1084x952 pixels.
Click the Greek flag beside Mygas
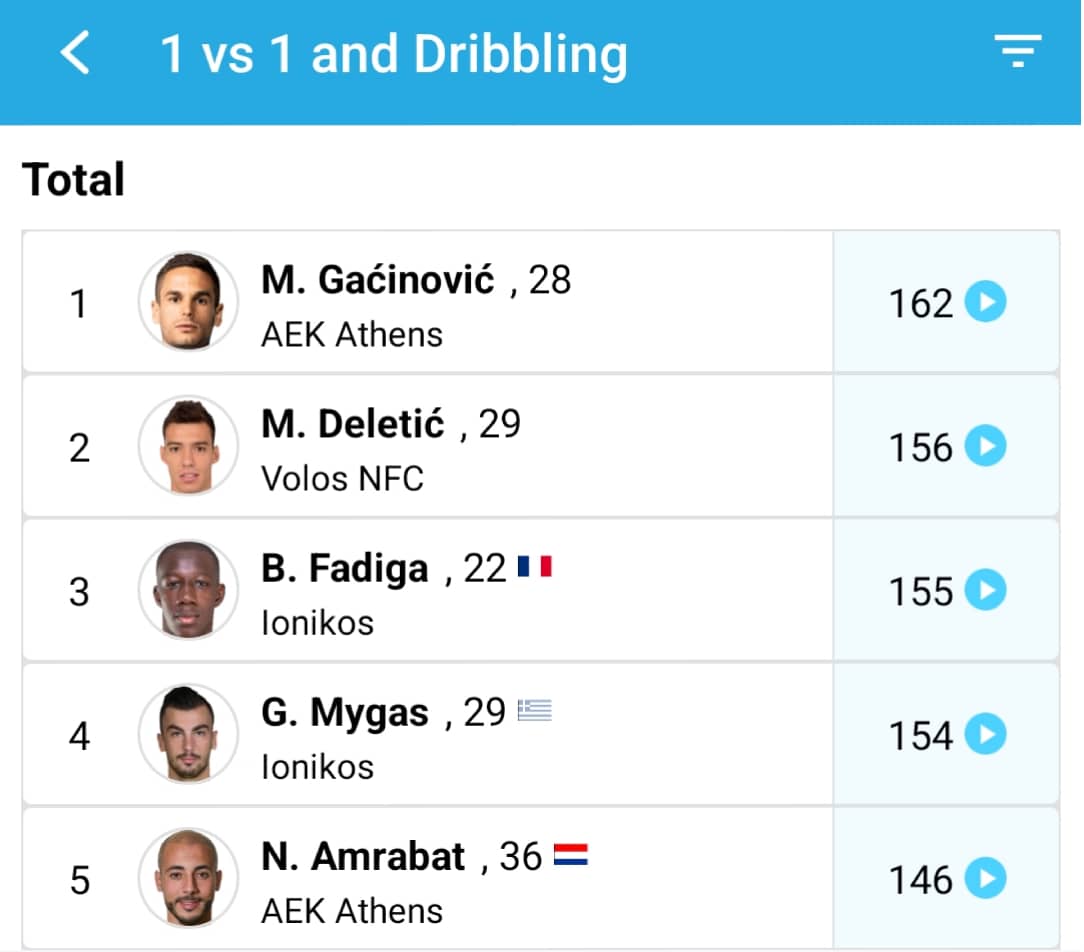535,711
